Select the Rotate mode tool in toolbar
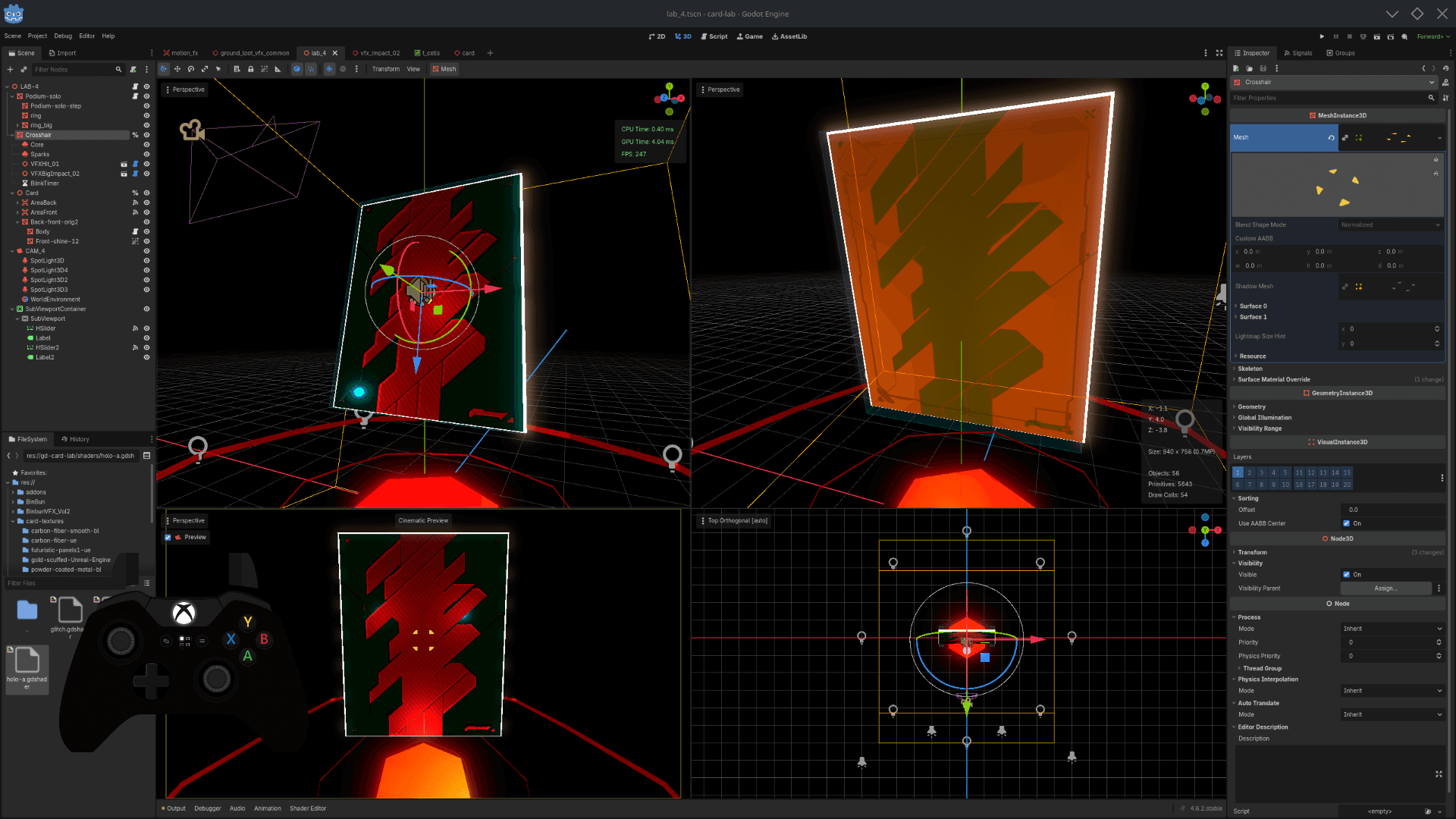 pyautogui.click(x=191, y=69)
